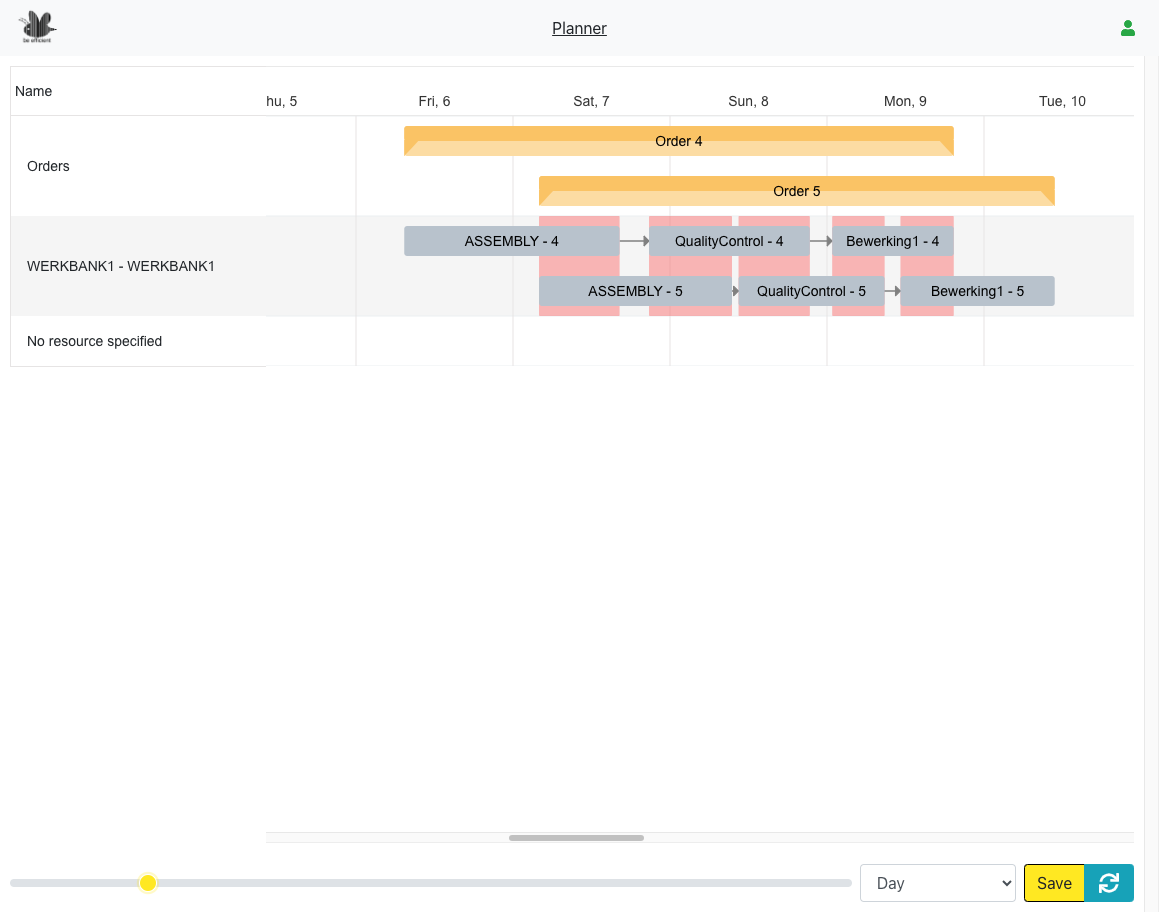Click the bee logo icon
The image size is (1159, 912).
click(x=37, y=27)
